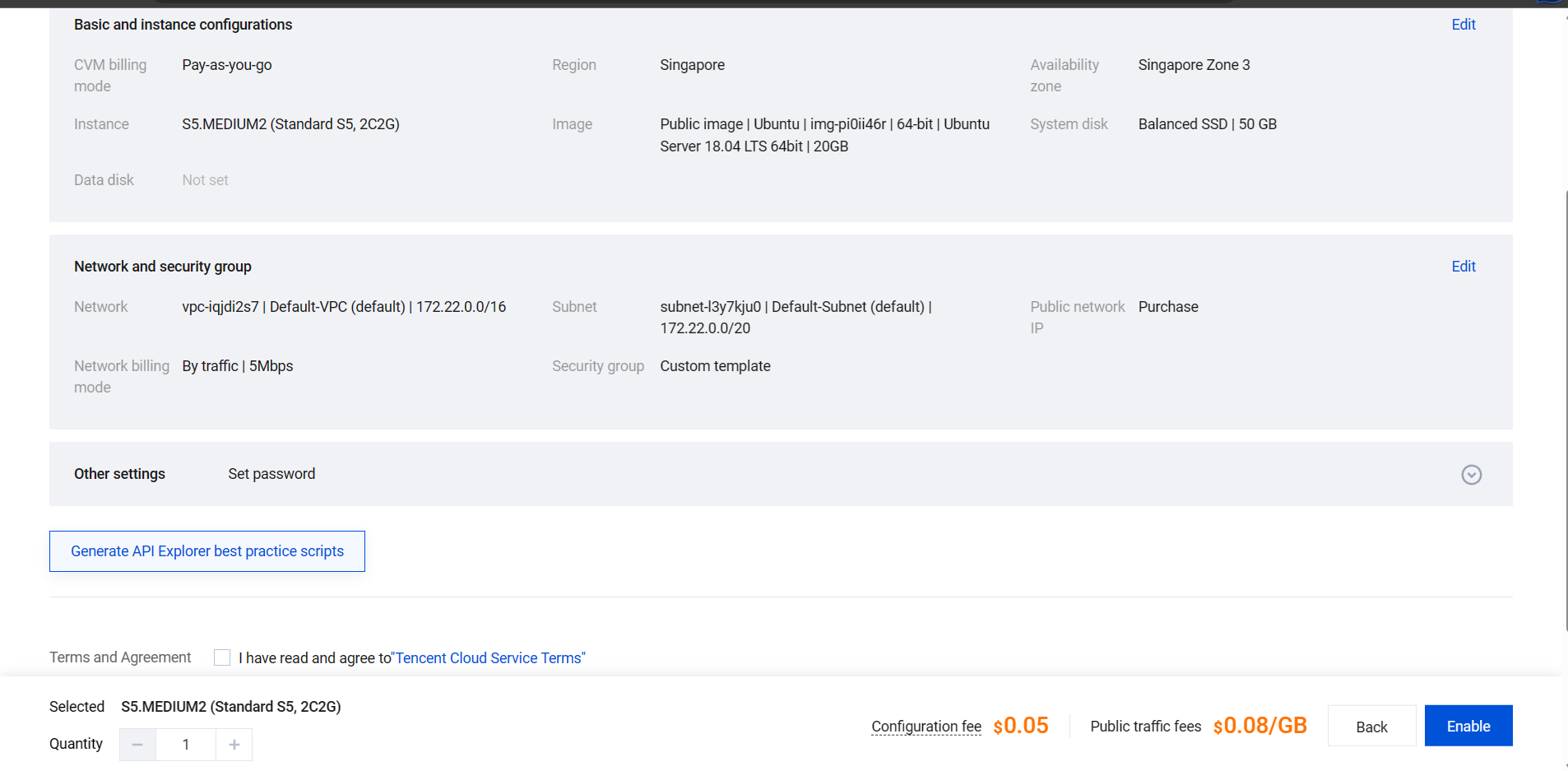
Task: Click the $0.05 configuration fee amount
Action: click(x=1020, y=726)
